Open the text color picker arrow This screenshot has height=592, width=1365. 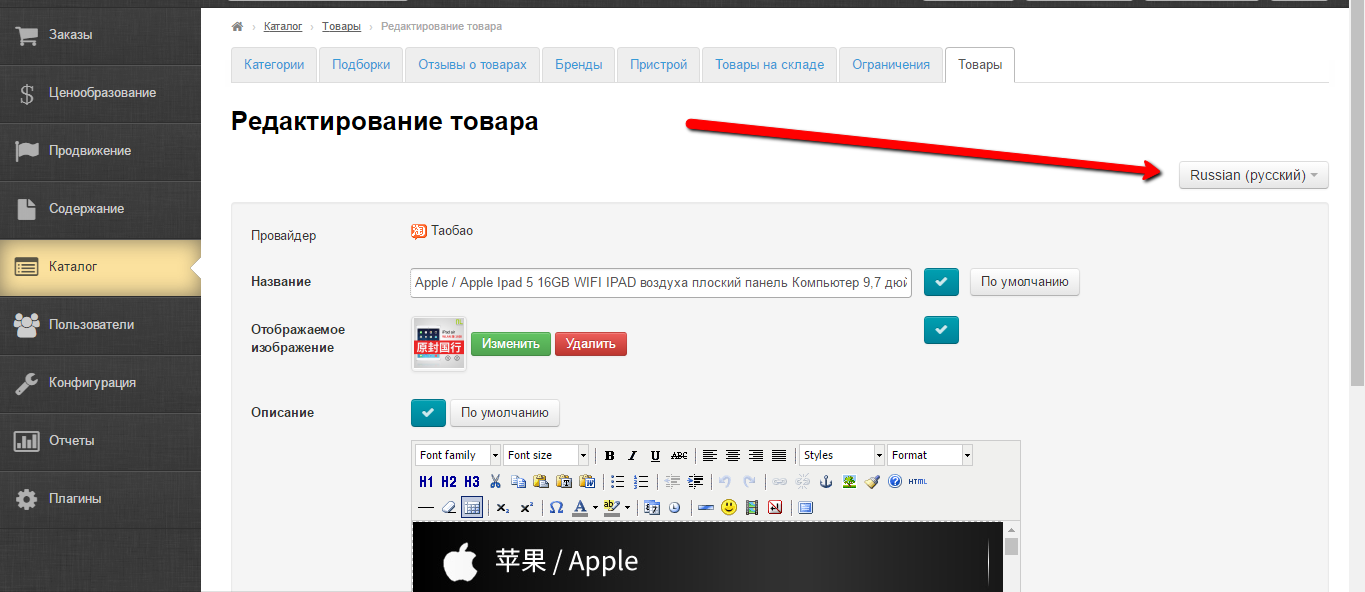pos(595,507)
